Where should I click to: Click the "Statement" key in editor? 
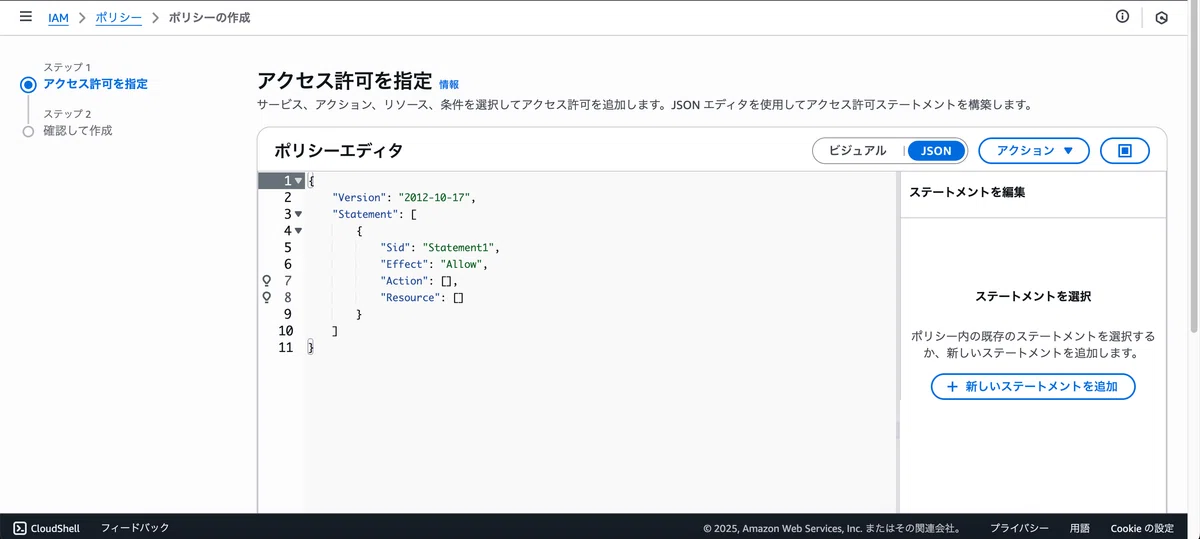pos(365,214)
